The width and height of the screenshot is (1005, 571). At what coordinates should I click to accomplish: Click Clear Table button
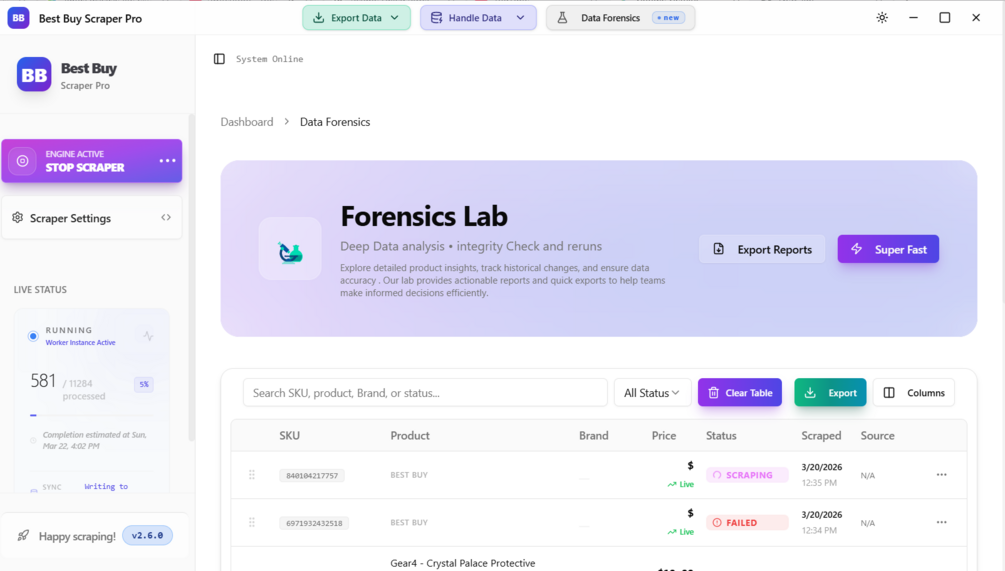tap(740, 393)
